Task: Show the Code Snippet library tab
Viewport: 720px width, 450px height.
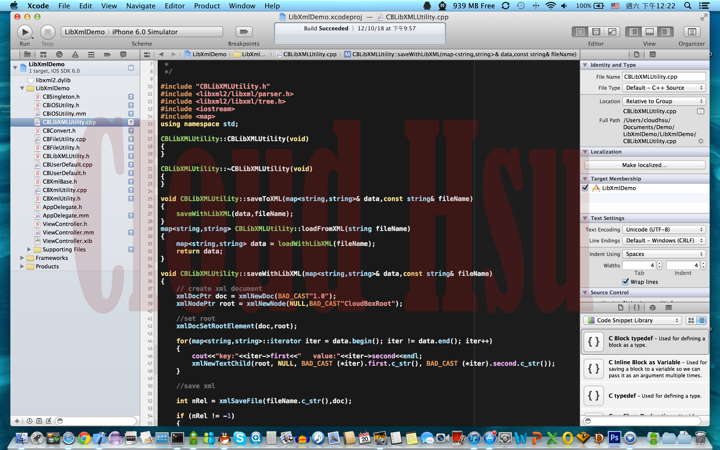Action: click(x=636, y=307)
